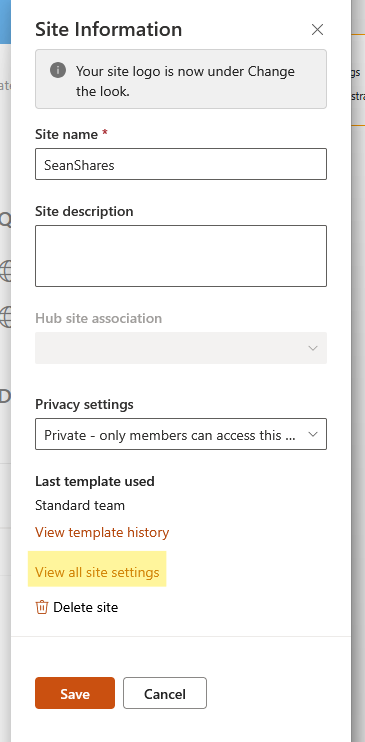Click the 'Your site logo is now under' message

click(185, 81)
